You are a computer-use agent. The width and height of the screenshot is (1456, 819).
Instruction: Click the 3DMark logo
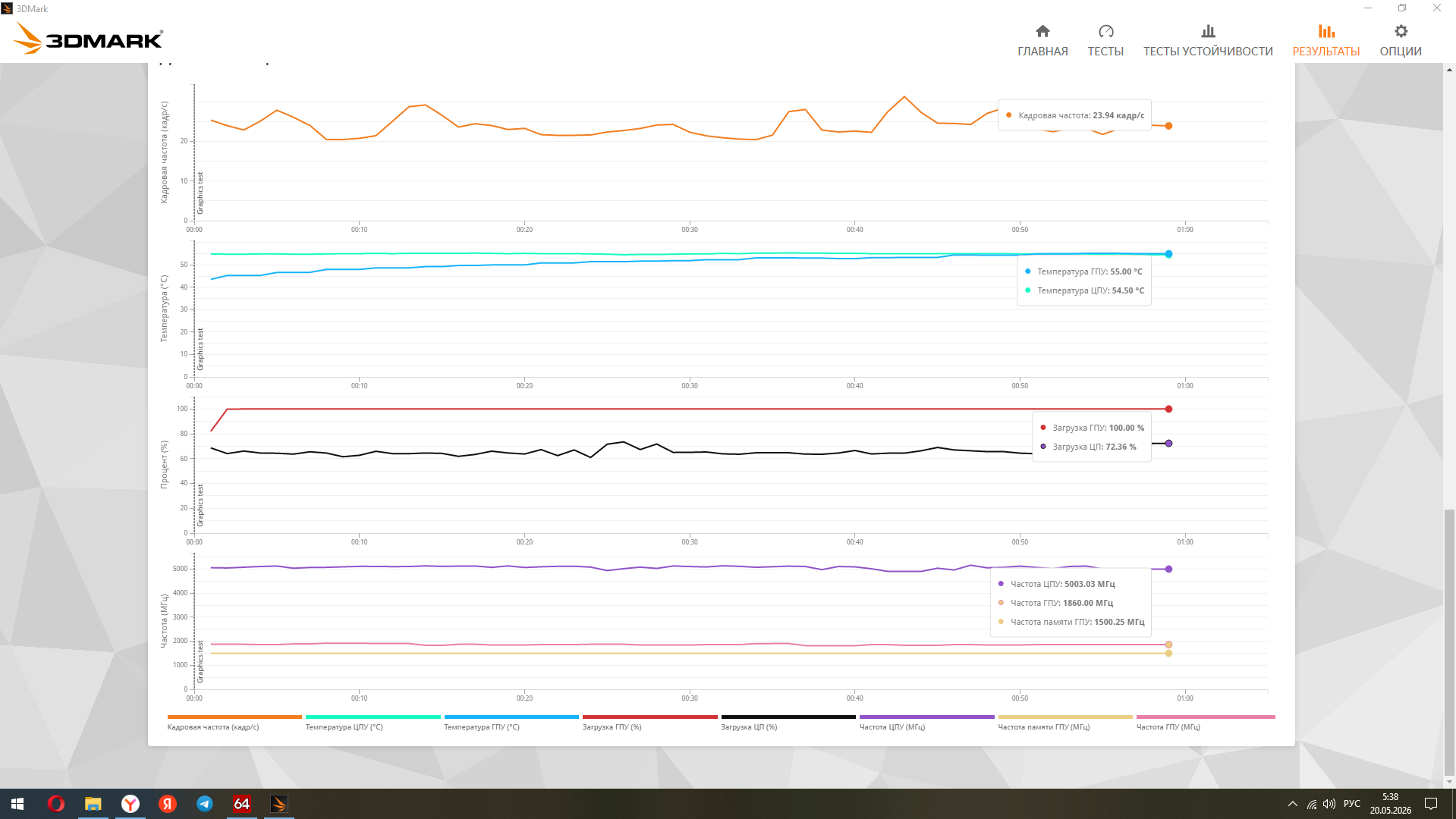[88, 38]
